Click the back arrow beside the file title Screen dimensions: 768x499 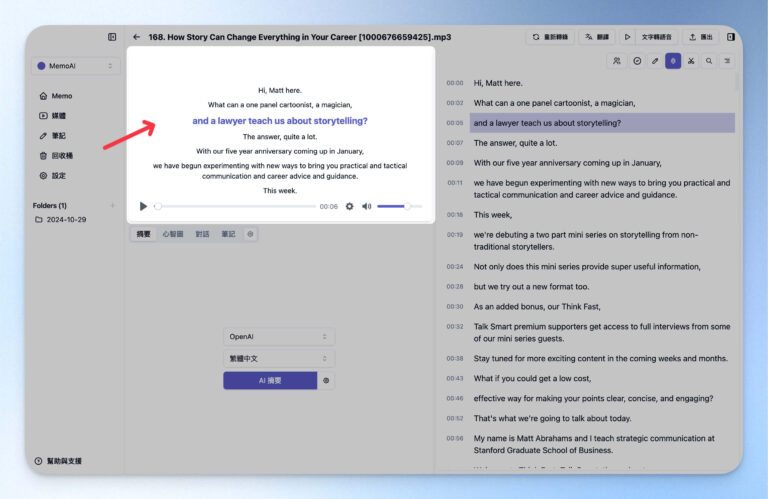(136, 37)
